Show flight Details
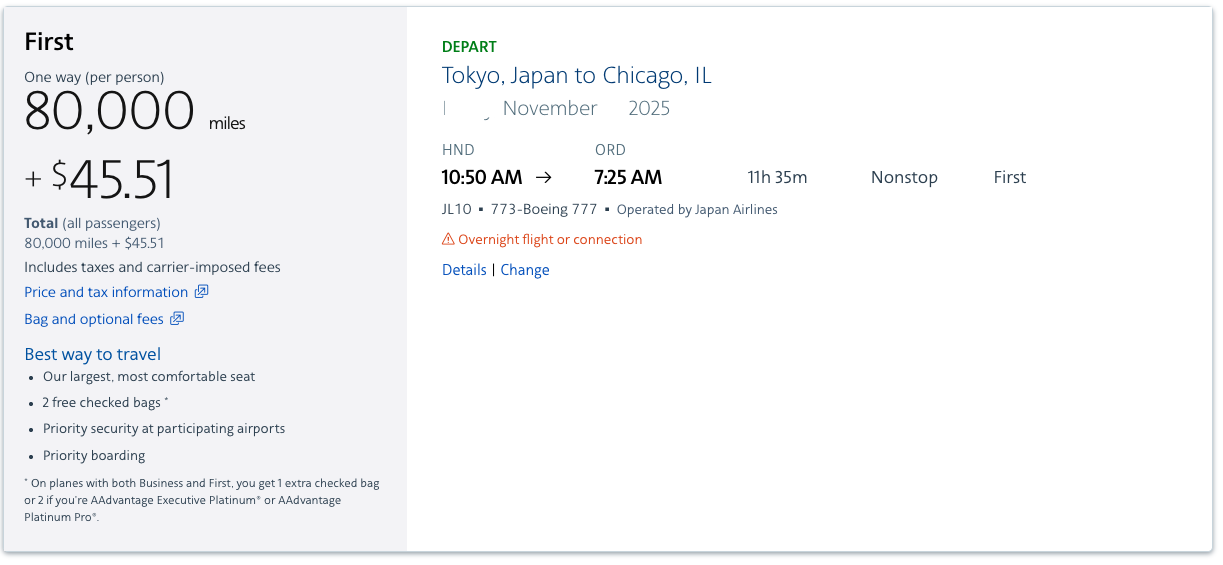The height and width of the screenshot is (565, 1223). [464, 270]
